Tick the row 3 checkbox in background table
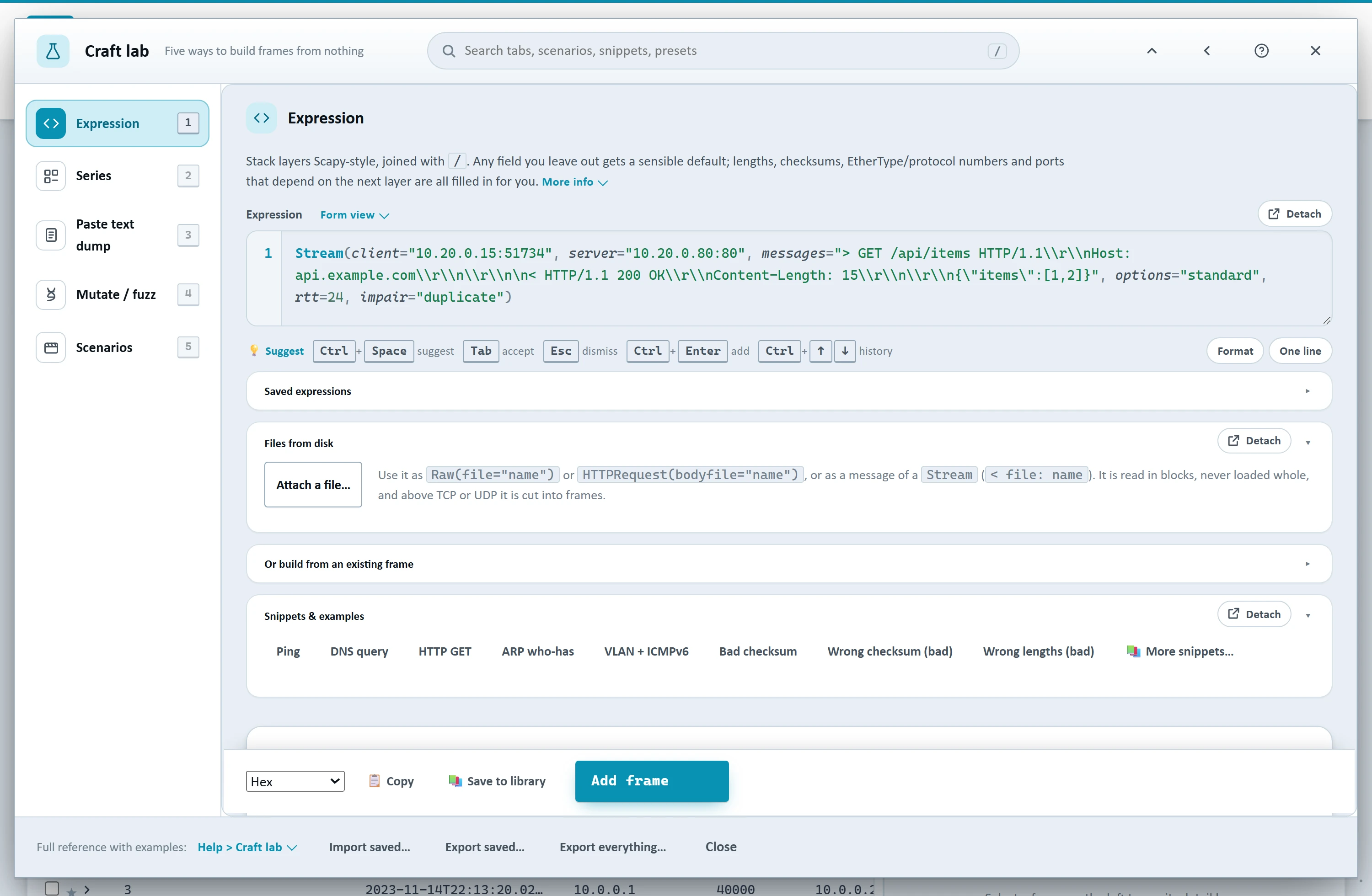1372x896 pixels. pos(52,889)
